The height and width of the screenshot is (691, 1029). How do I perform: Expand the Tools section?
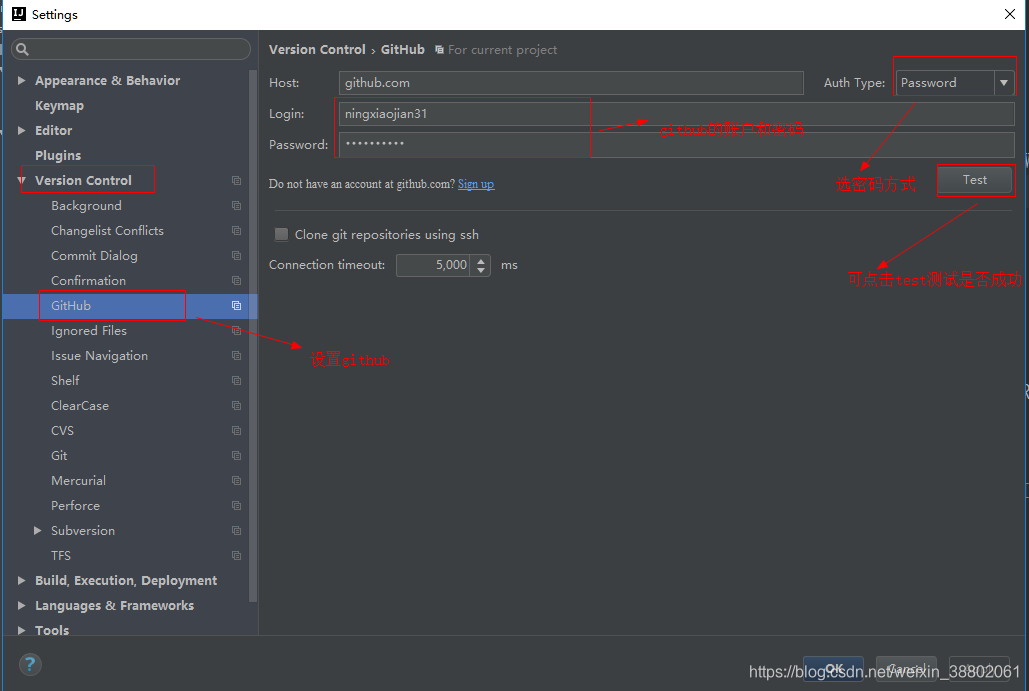22,630
